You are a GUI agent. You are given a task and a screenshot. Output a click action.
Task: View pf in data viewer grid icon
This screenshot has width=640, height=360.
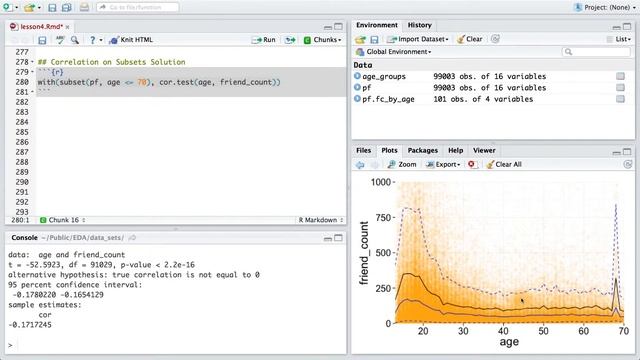pyautogui.click(x=620, y=88)
